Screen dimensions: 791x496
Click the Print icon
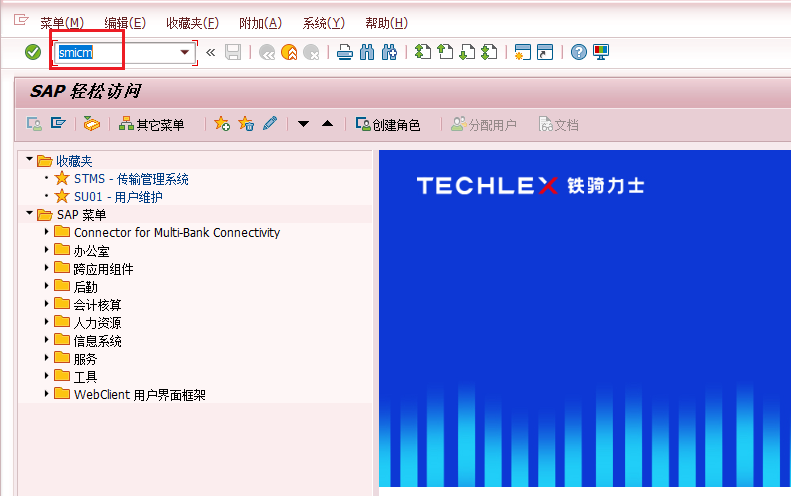click(x=345, y=52)
